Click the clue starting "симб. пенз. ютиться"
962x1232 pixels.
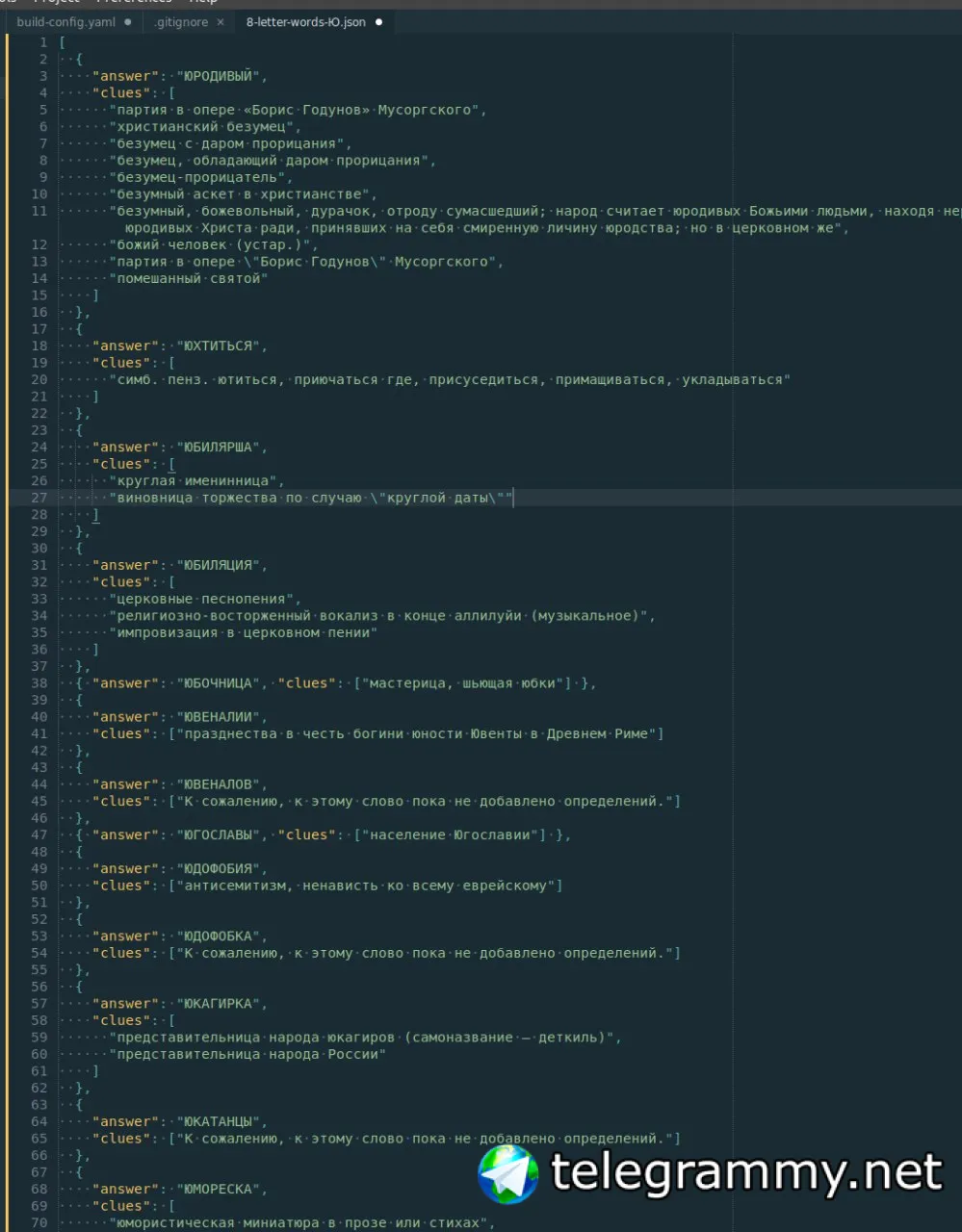coord(450,379)
